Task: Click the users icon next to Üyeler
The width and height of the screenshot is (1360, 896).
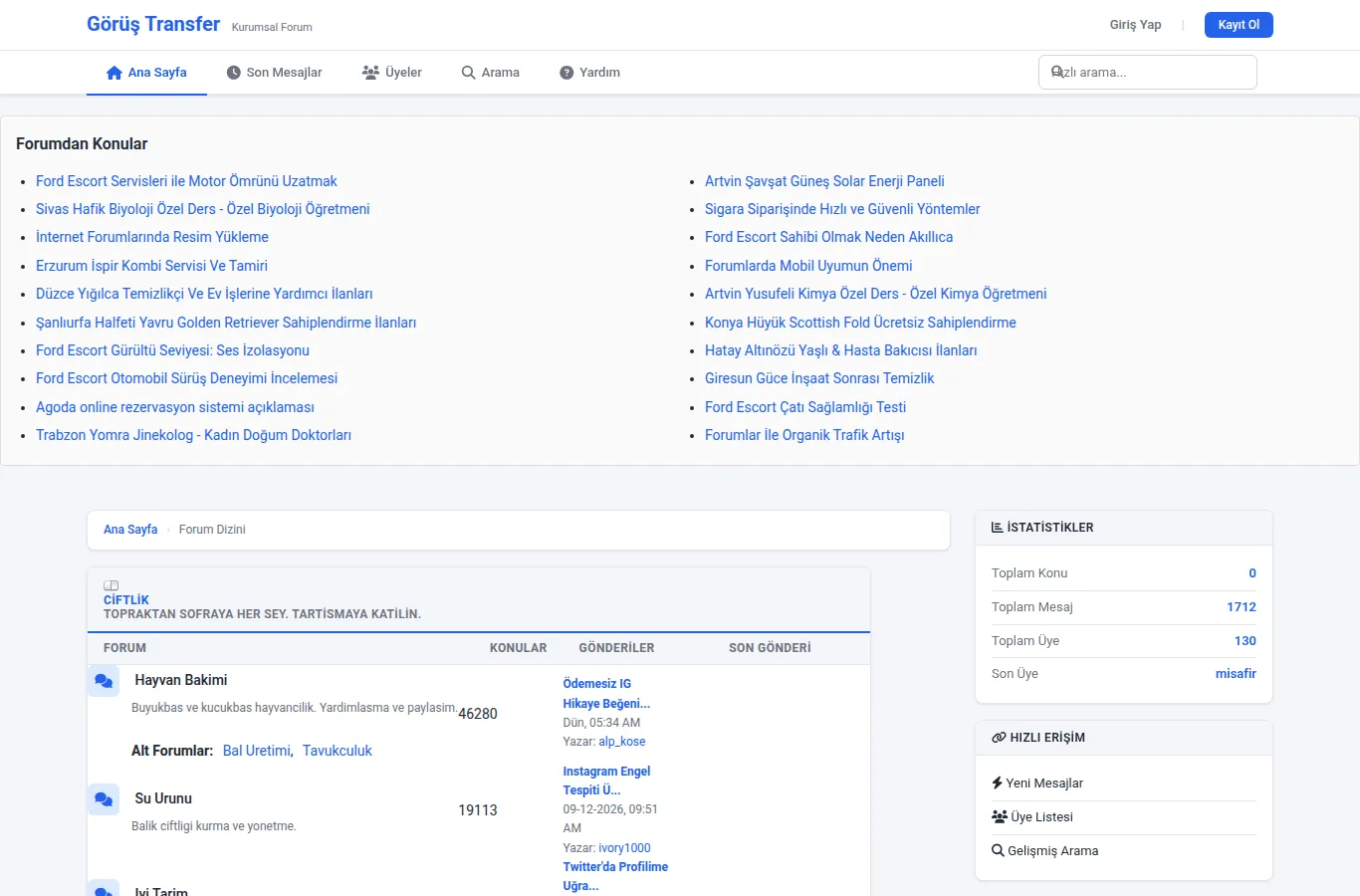Action: tap(370, 73)
